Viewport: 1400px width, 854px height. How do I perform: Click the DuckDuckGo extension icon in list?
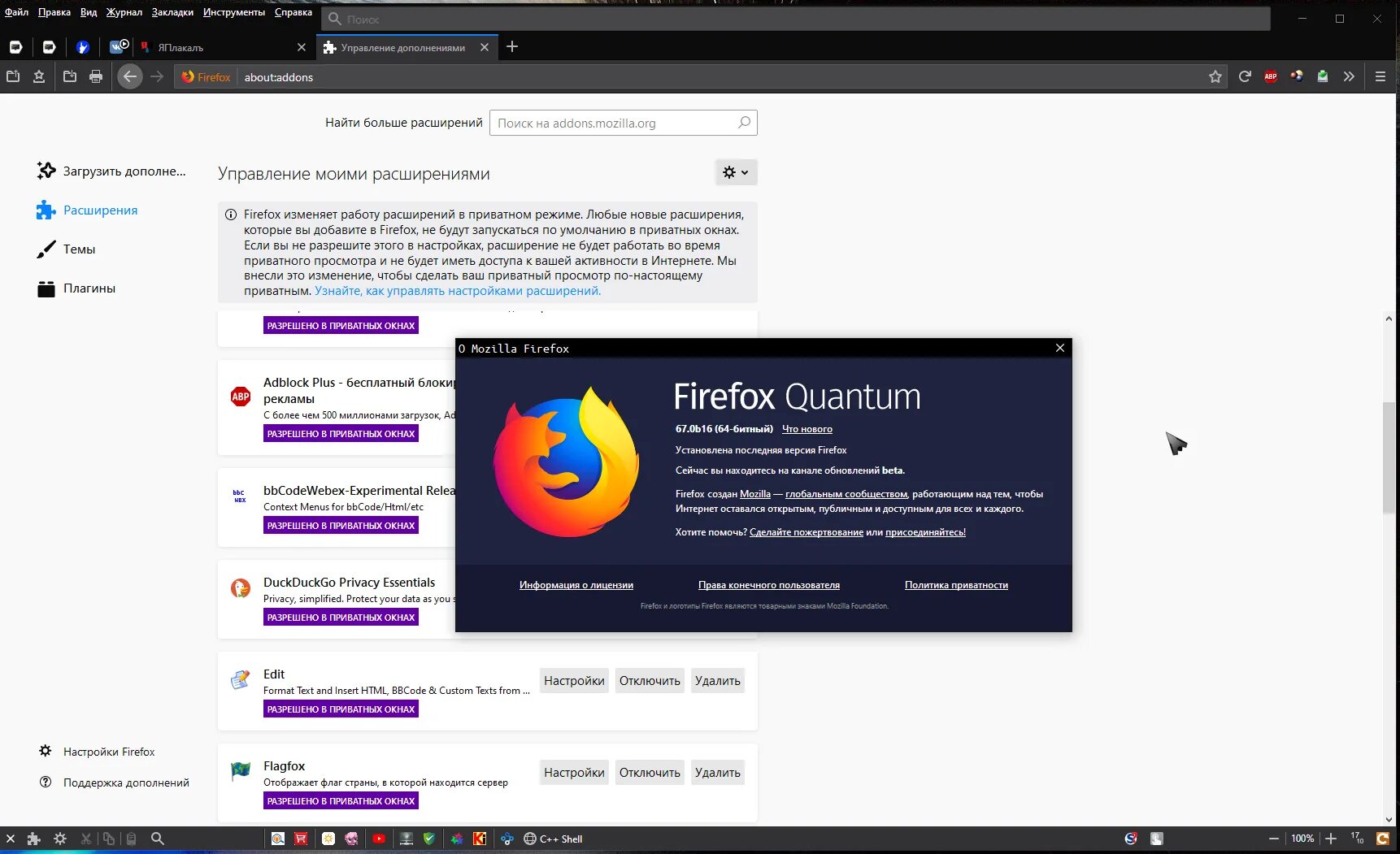tap(241, 588)
